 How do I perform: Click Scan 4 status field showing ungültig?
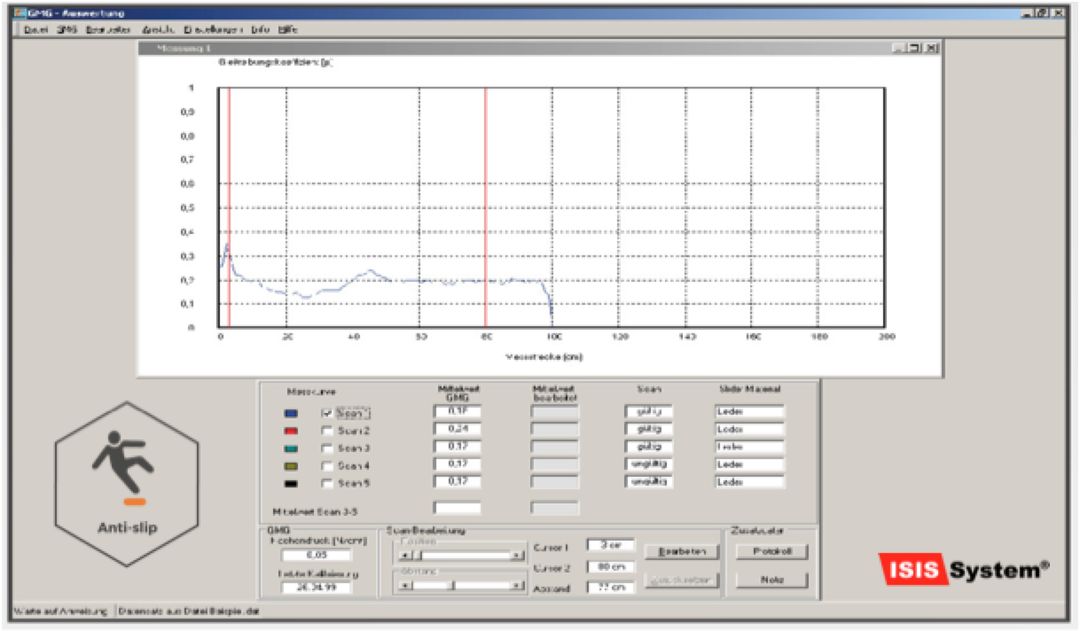click(649, 464)
